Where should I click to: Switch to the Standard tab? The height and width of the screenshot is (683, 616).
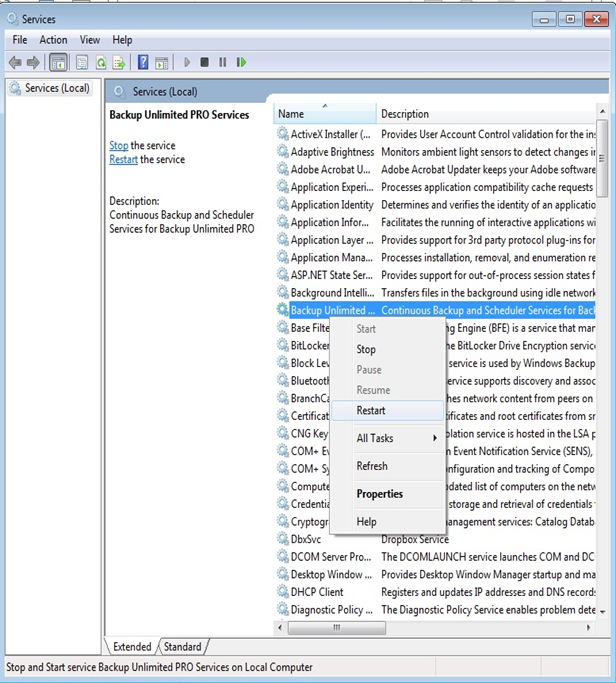[x=182, y=647]
